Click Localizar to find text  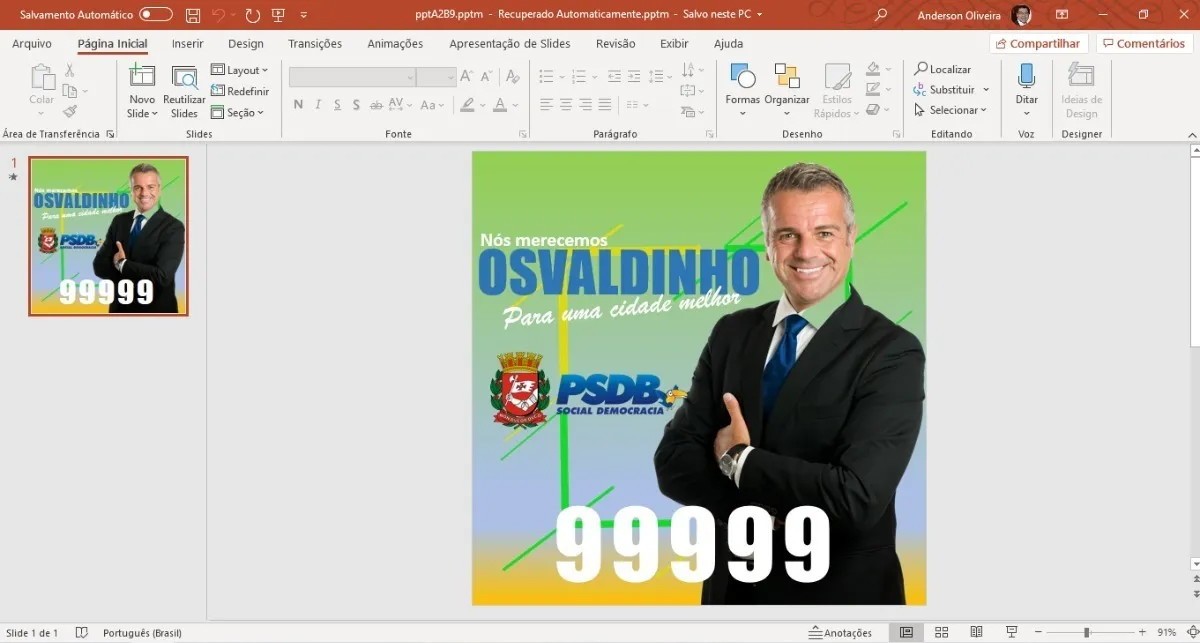[943, 69]
